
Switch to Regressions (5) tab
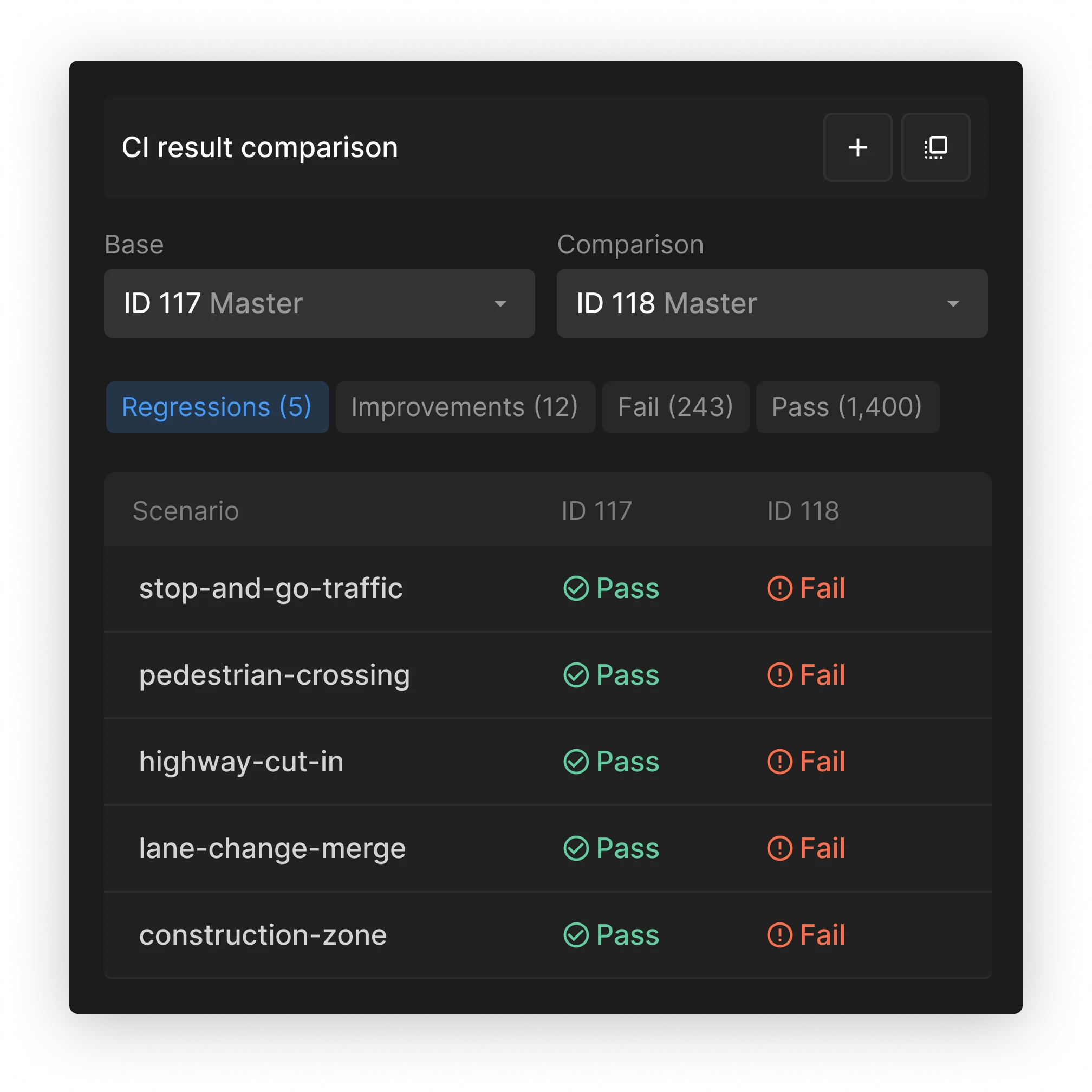click(218, 407)
